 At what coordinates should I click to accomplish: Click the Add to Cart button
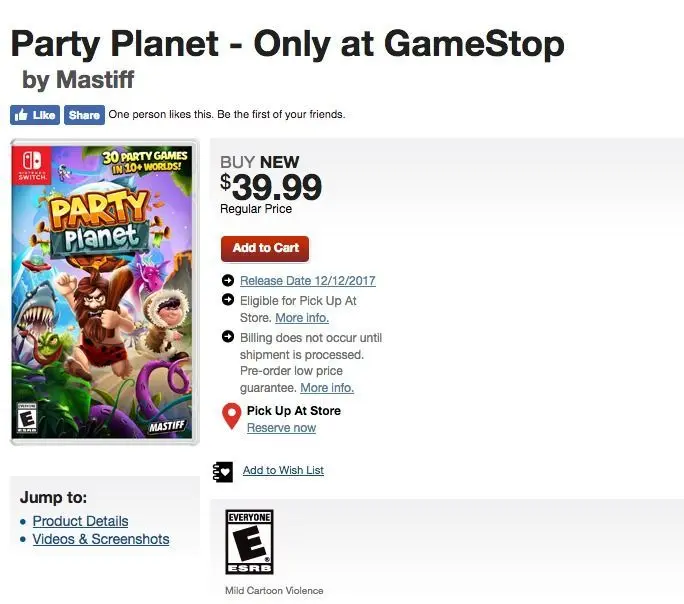click(265, 249)
